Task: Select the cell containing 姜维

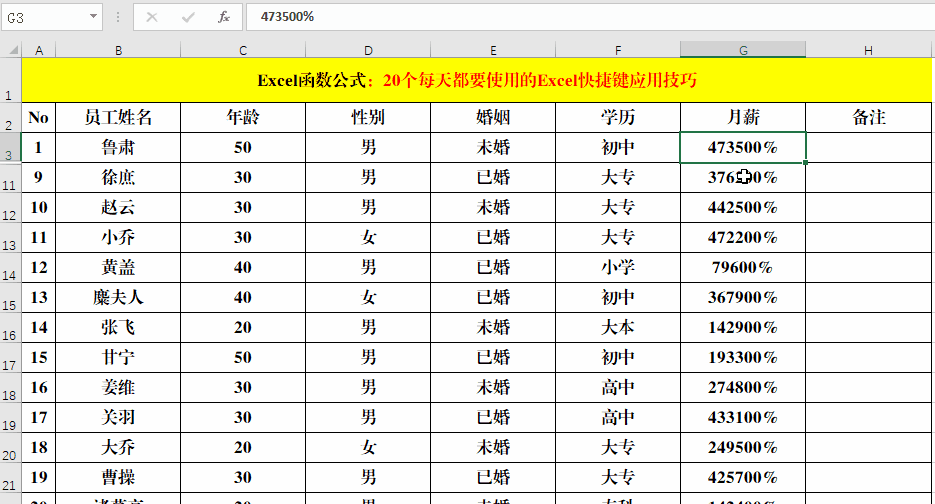Action: click(x=118, y=387)
